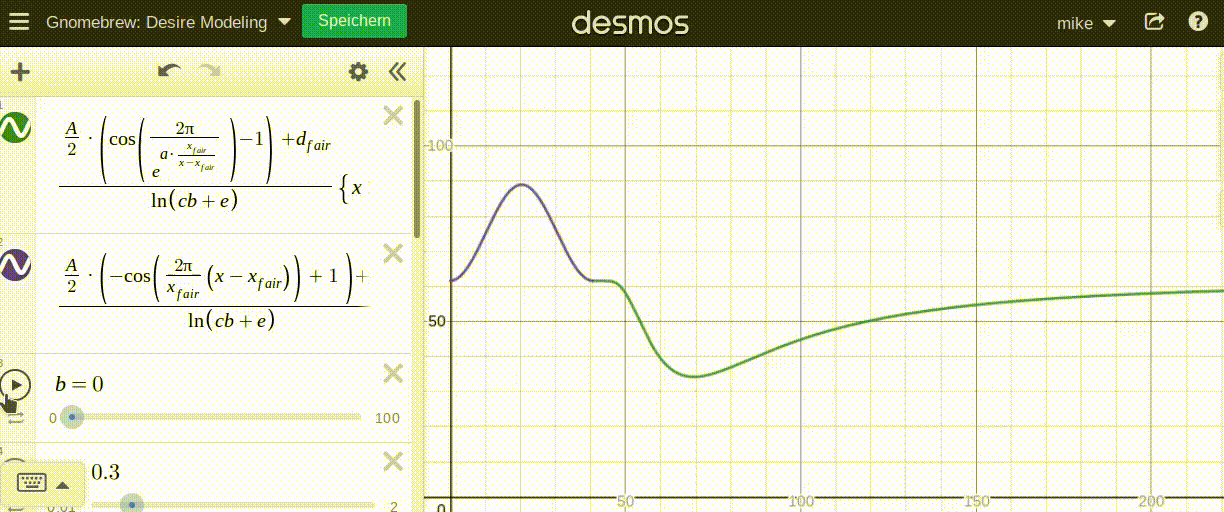Click the redo arrow icon
The height and width of the screenshot is (512, 1224).
[x=209, y=71]
